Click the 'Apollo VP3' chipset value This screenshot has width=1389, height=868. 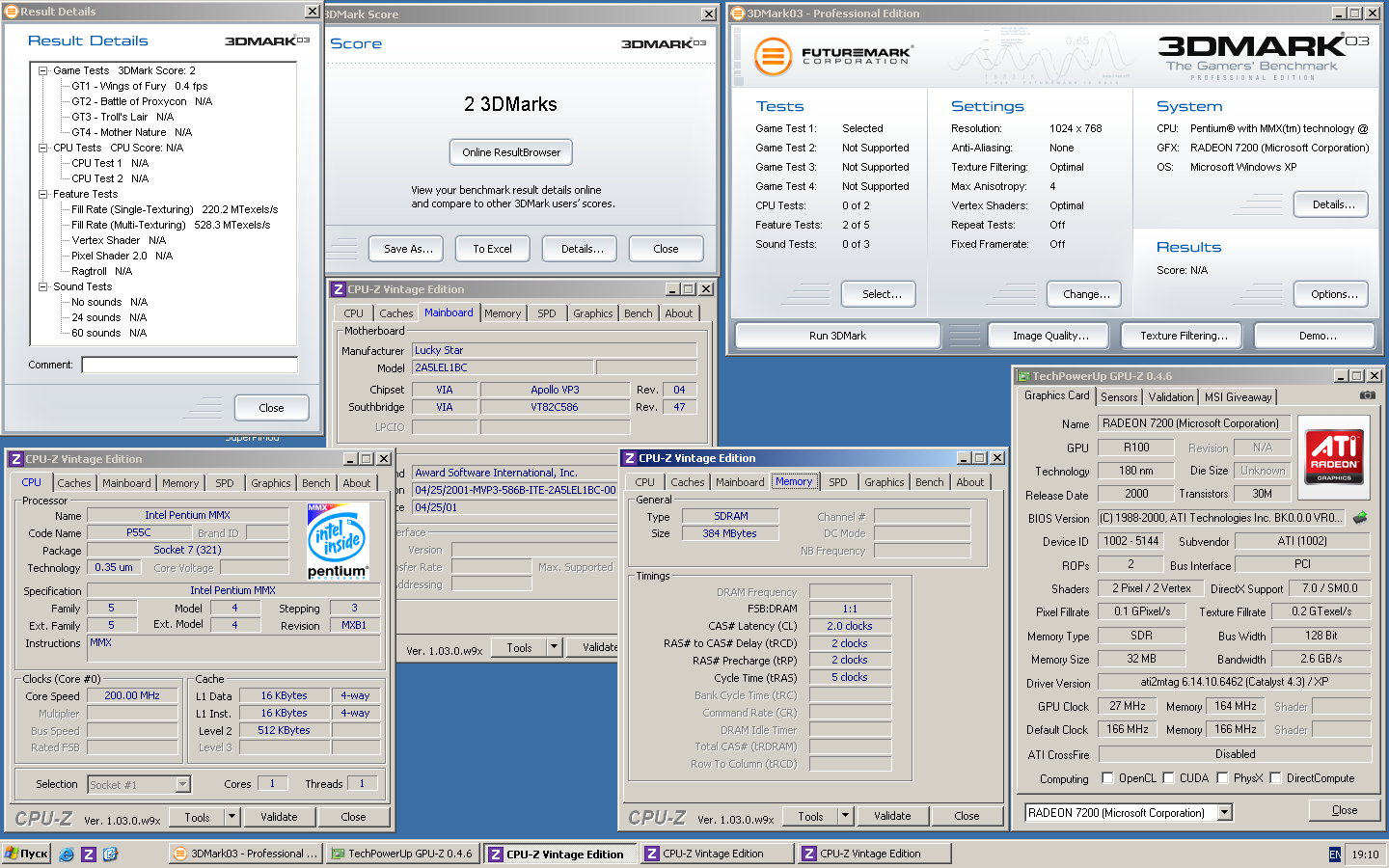coord(555,390)
